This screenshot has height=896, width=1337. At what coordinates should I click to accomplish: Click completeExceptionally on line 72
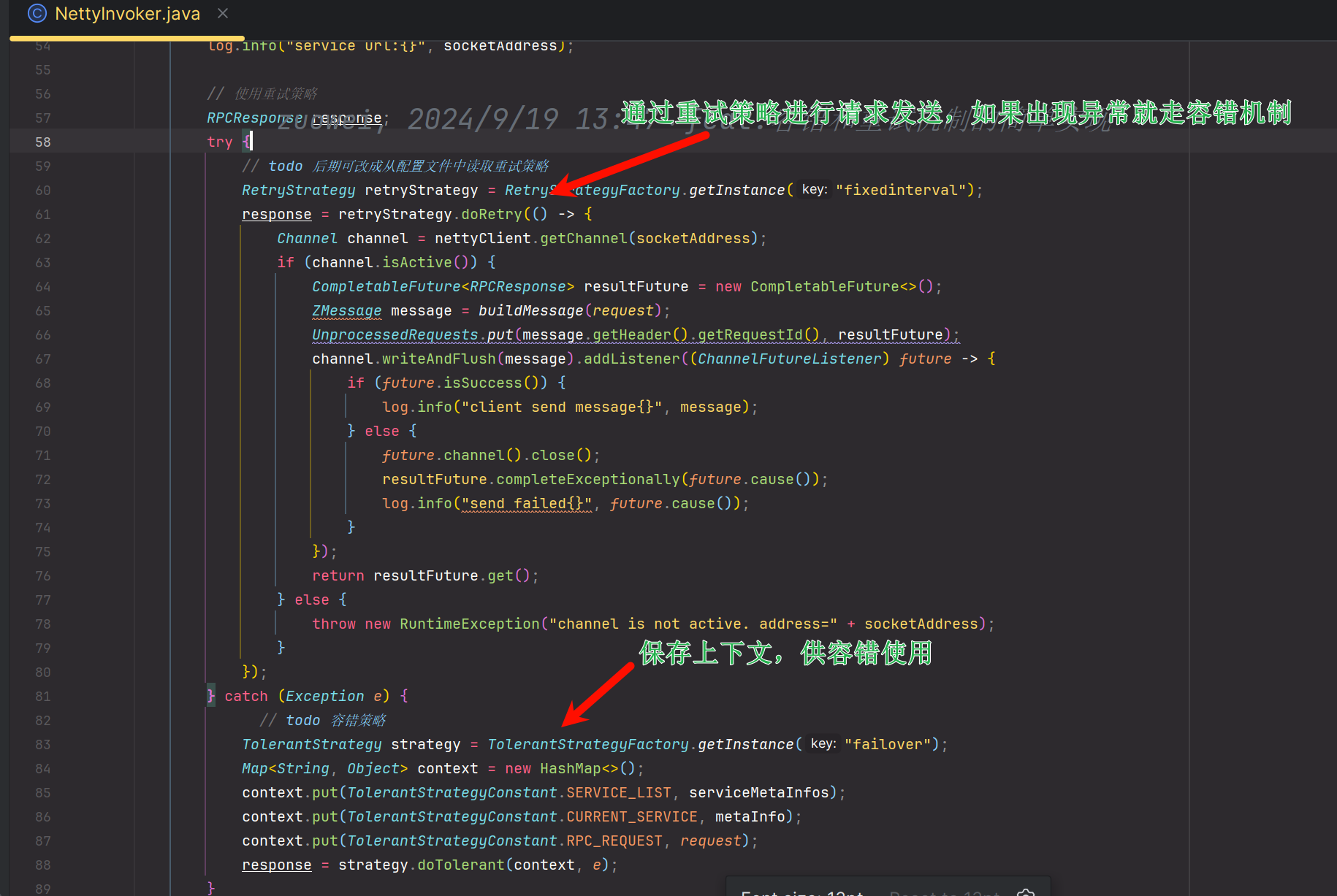point(588,479)
